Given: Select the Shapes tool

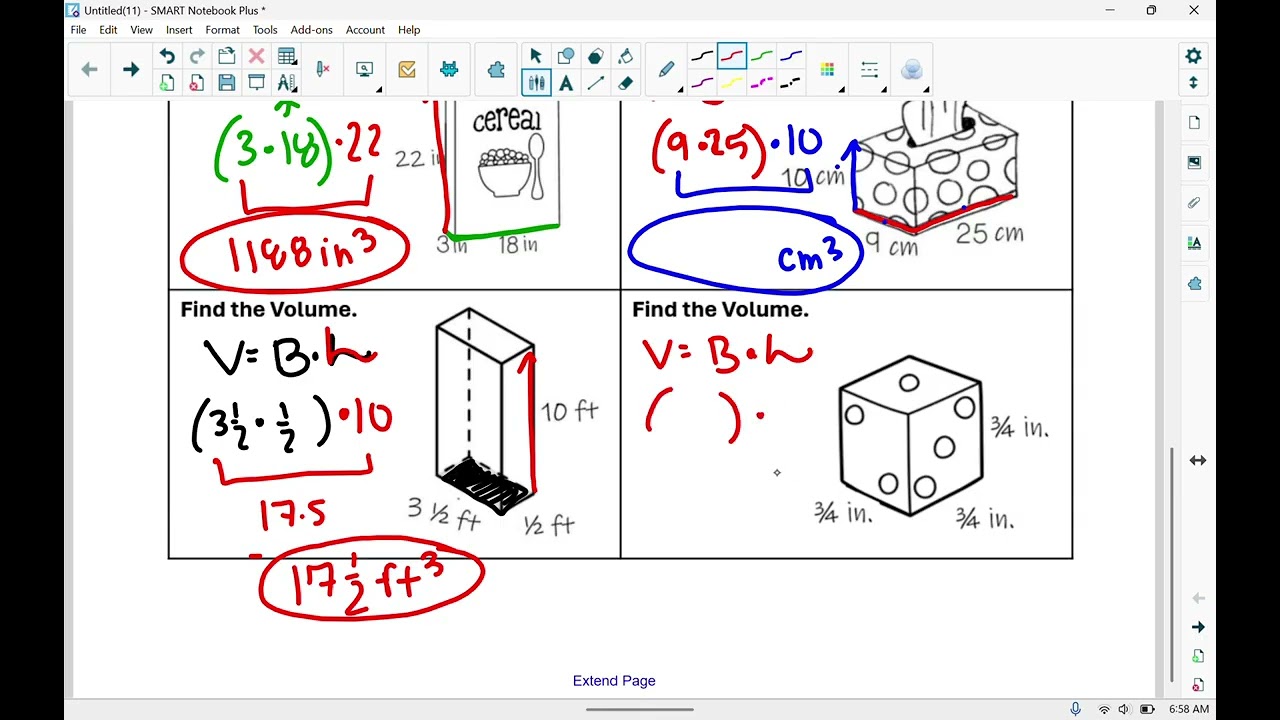Looking at the screenshot, I should click(x=566, y=56).
